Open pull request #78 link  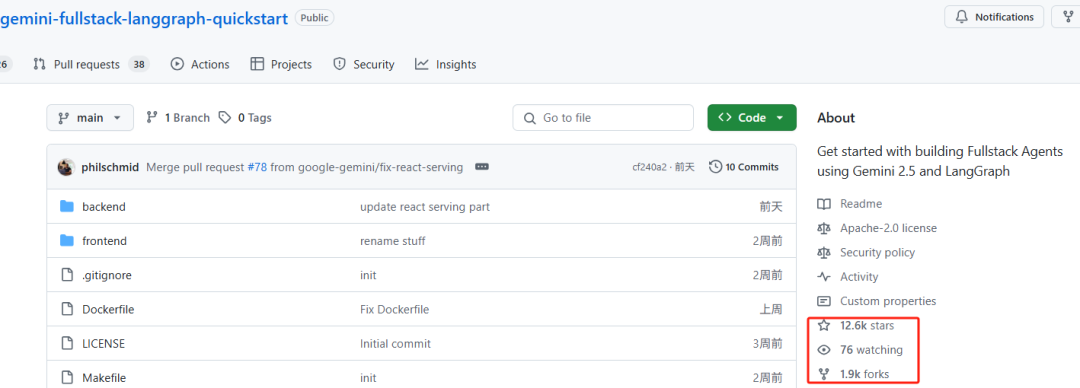[257, 167]
